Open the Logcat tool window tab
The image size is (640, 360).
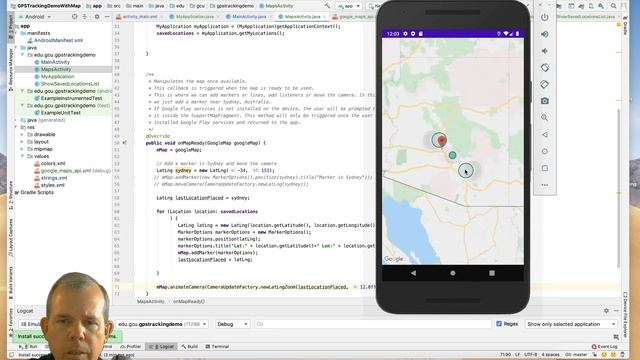click(x=162, y=347)
